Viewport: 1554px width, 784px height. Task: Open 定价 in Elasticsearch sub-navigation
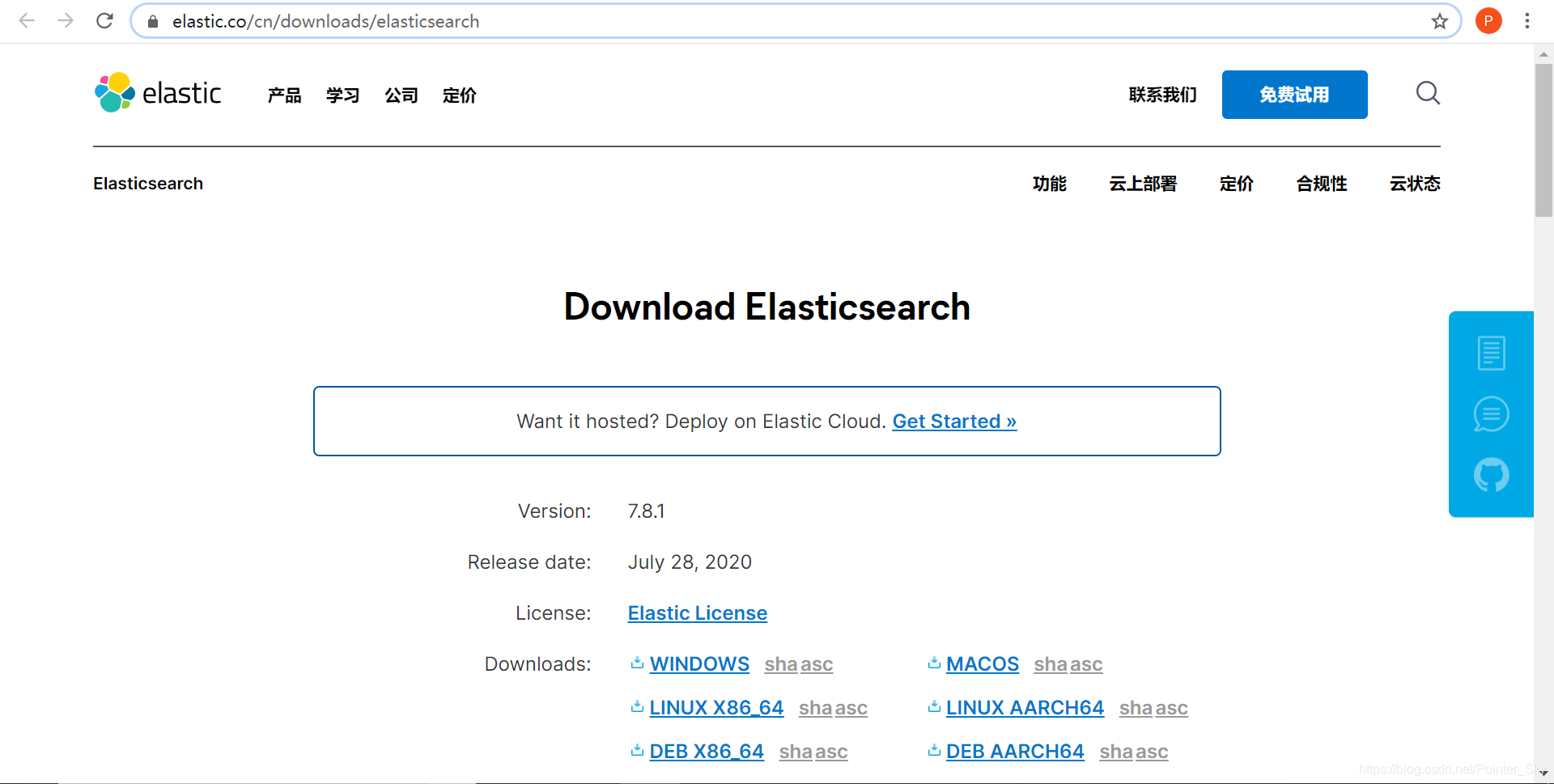point(1236,184)
